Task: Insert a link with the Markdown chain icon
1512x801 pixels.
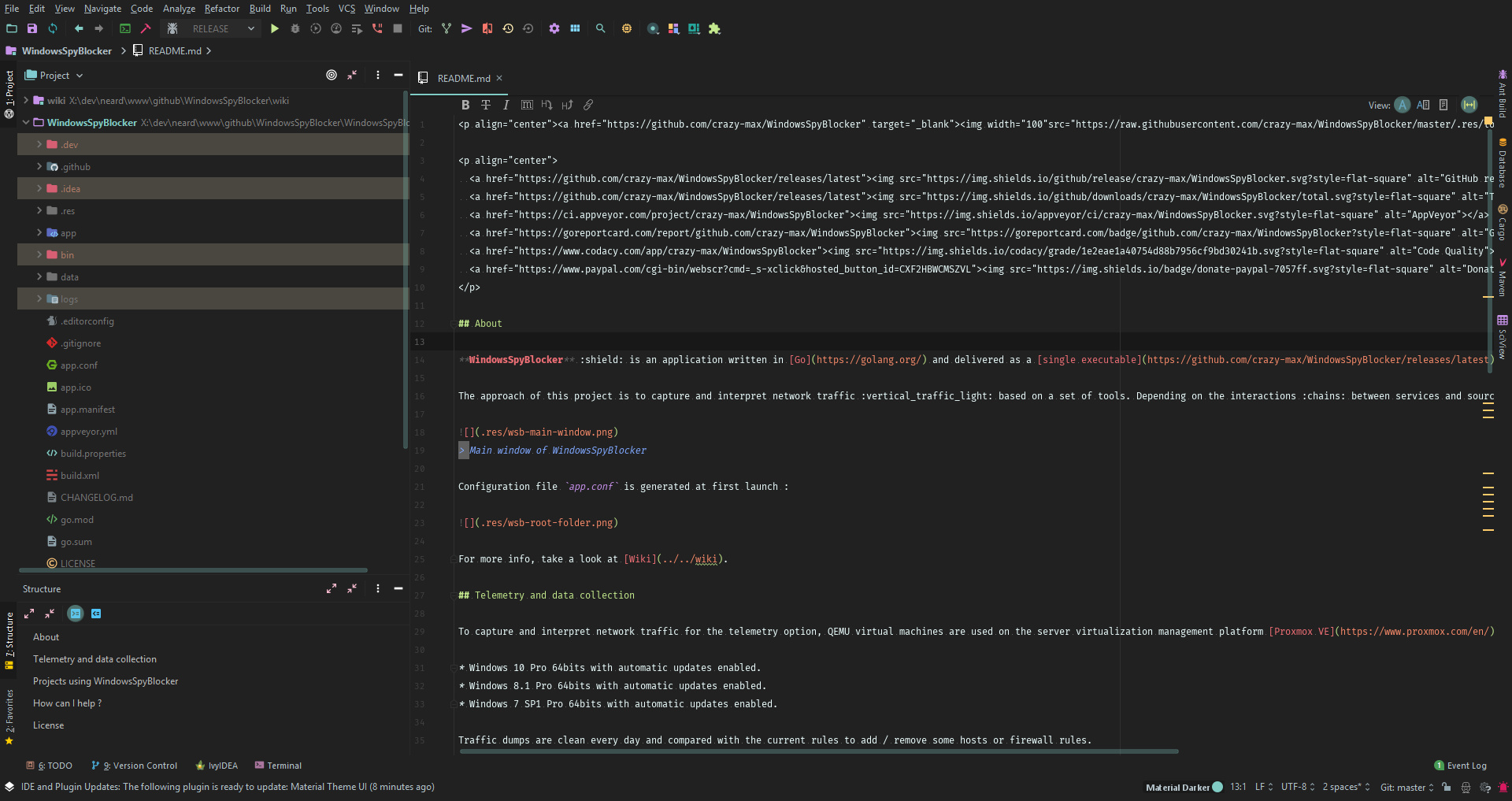Action: tap(588, 105)
